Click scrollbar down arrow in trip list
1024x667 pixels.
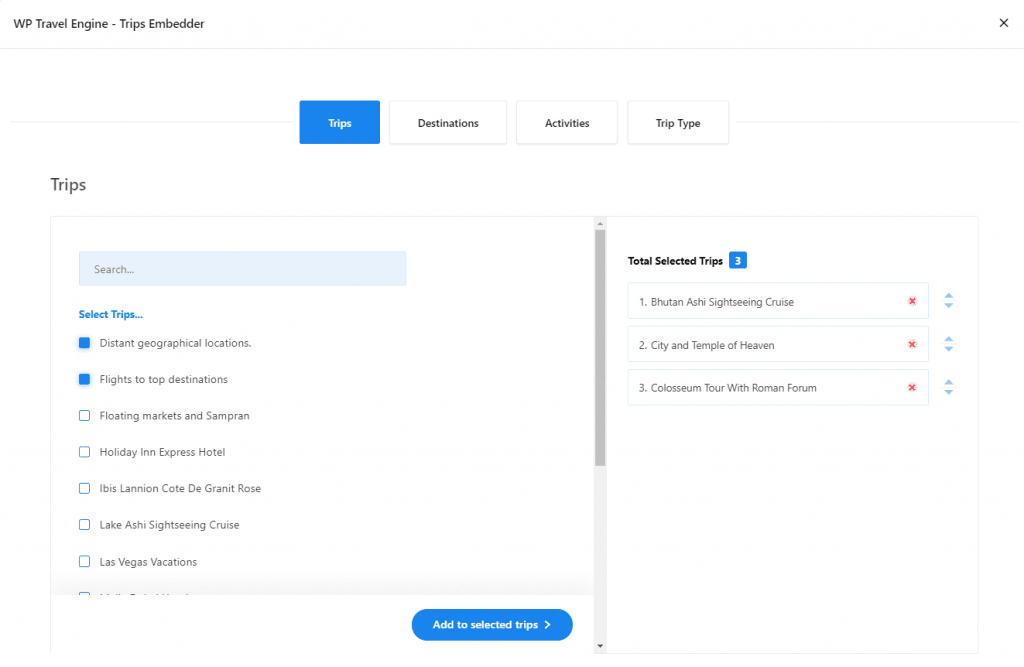click(x=600, y=646)
